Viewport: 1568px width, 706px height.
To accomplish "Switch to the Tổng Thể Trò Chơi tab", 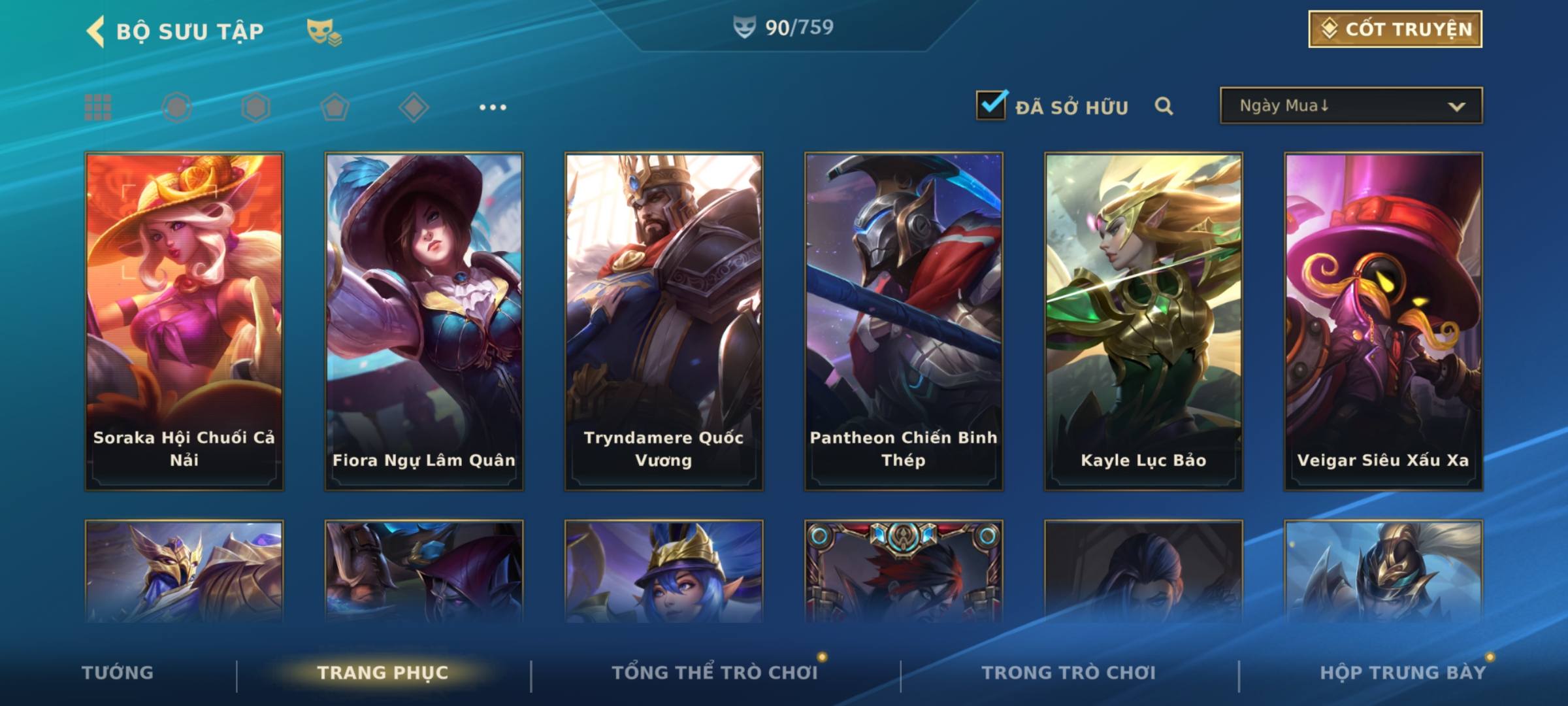I will [x=715, y=673].
